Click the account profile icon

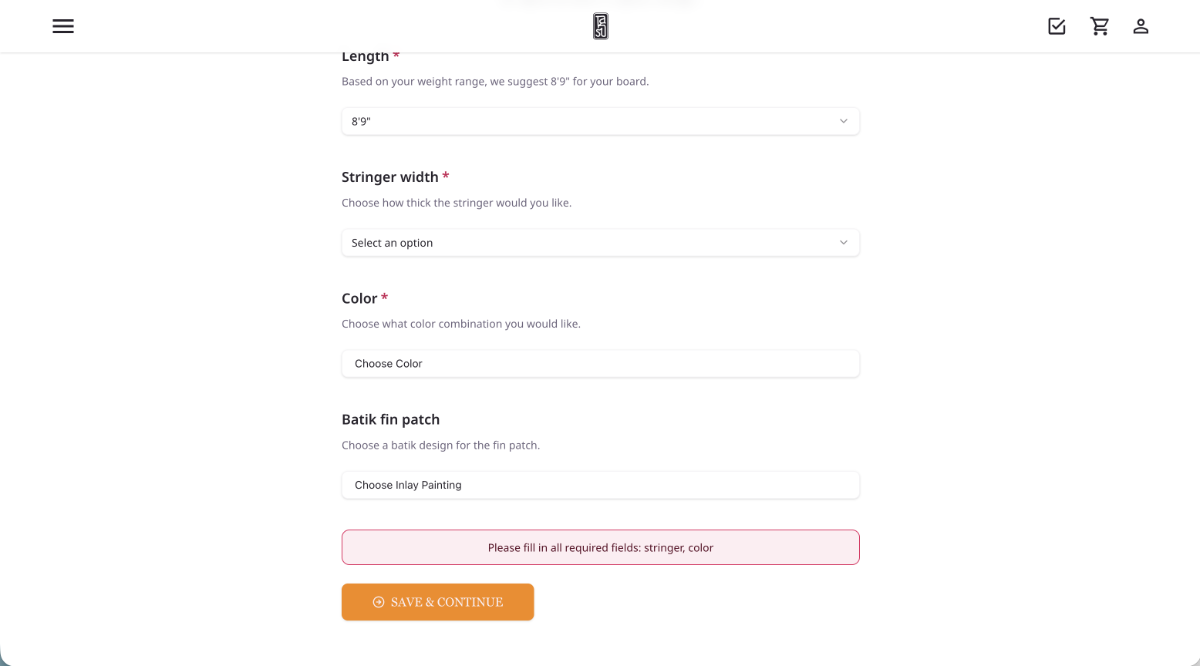point(1141,26)
